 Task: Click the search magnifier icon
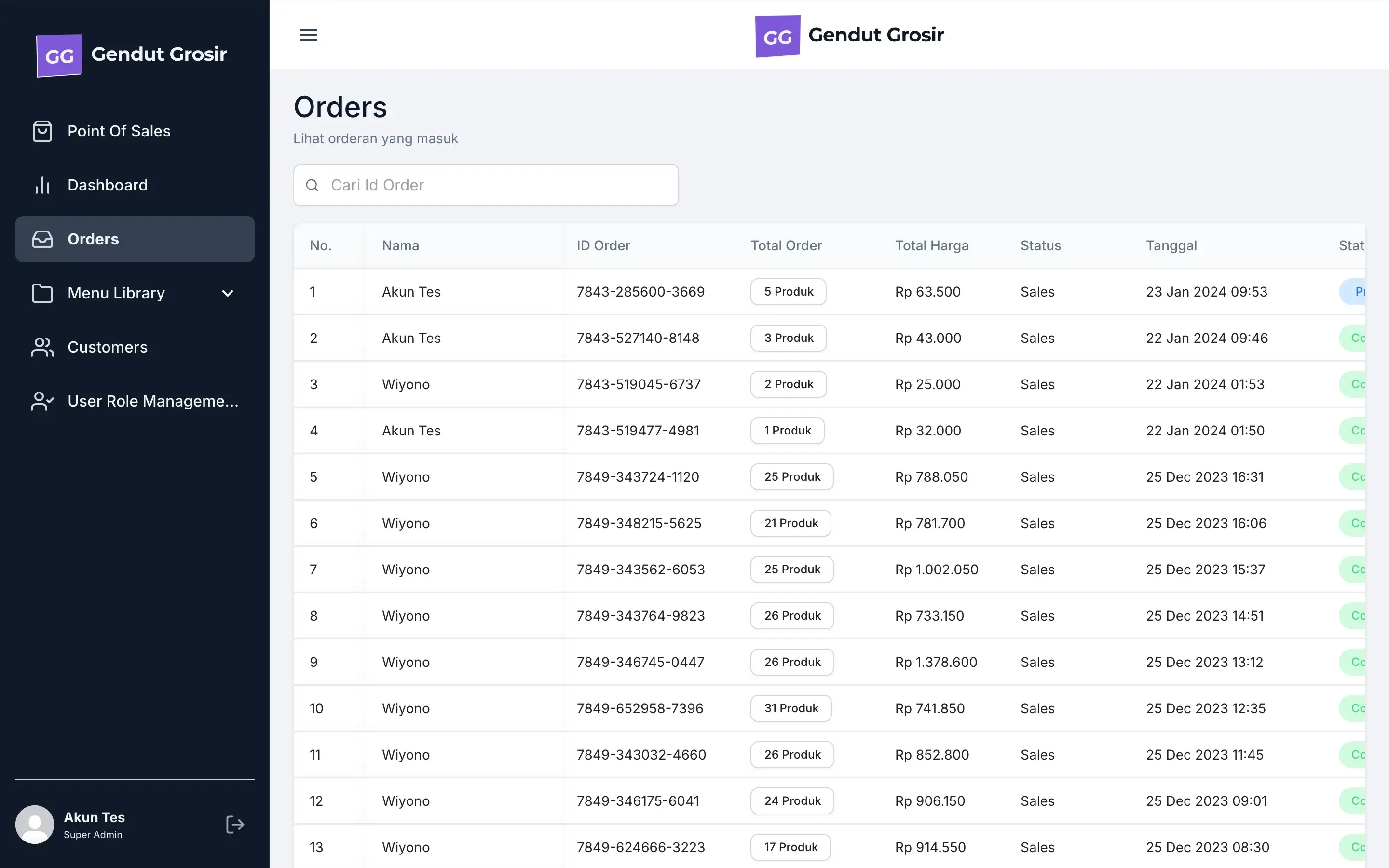click(312, 186)
